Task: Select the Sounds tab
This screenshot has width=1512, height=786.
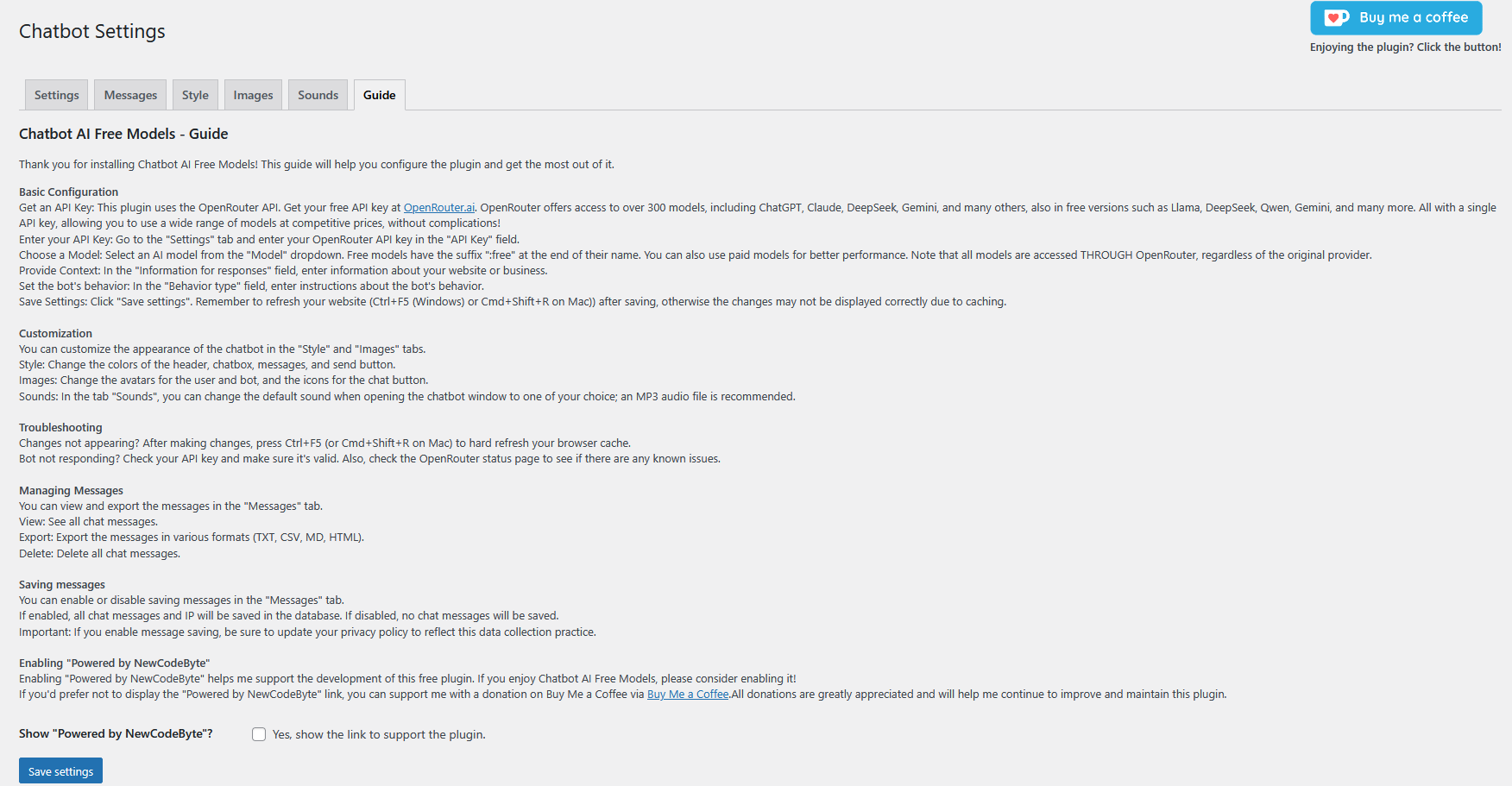Action: (x=318, y=95)
